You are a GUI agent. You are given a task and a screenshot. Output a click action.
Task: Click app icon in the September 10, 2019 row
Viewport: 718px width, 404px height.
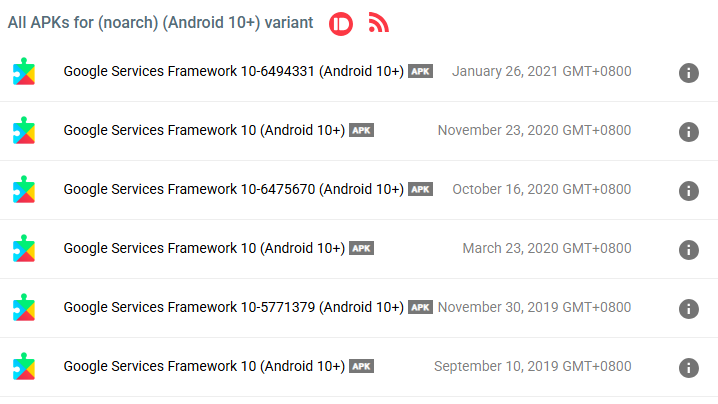23,367
